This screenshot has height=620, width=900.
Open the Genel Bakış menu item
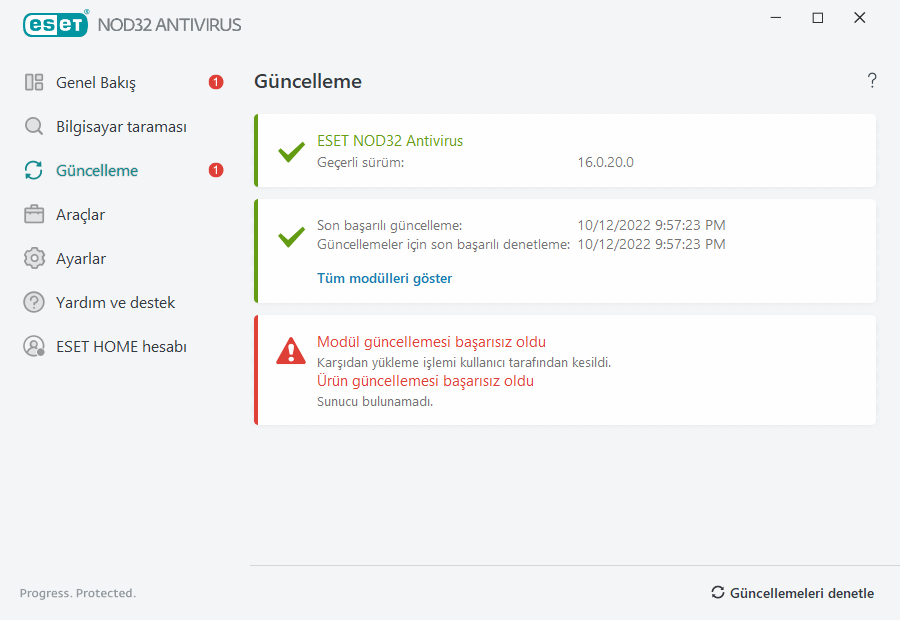[96, 83]
